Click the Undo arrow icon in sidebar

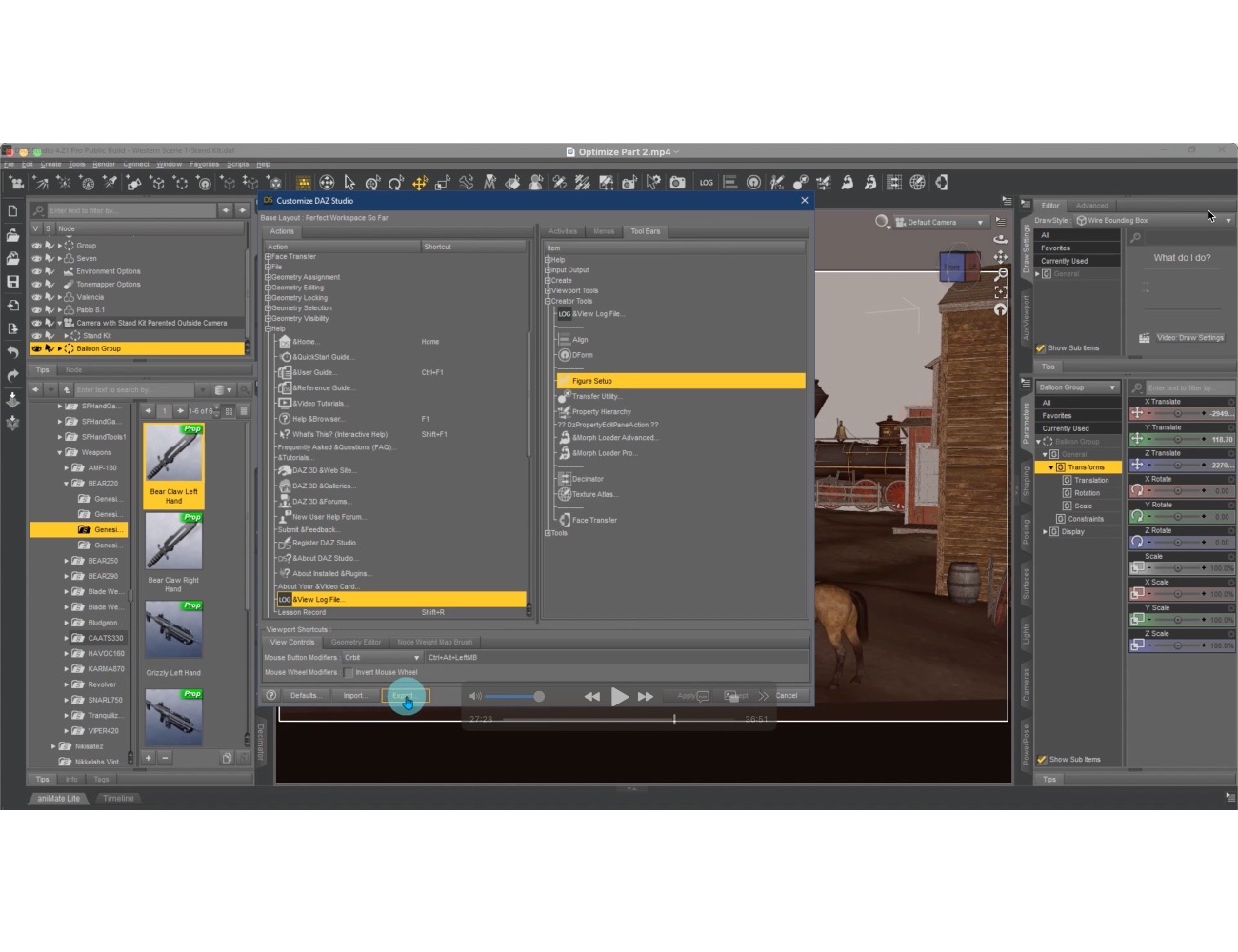click(12, 352)
